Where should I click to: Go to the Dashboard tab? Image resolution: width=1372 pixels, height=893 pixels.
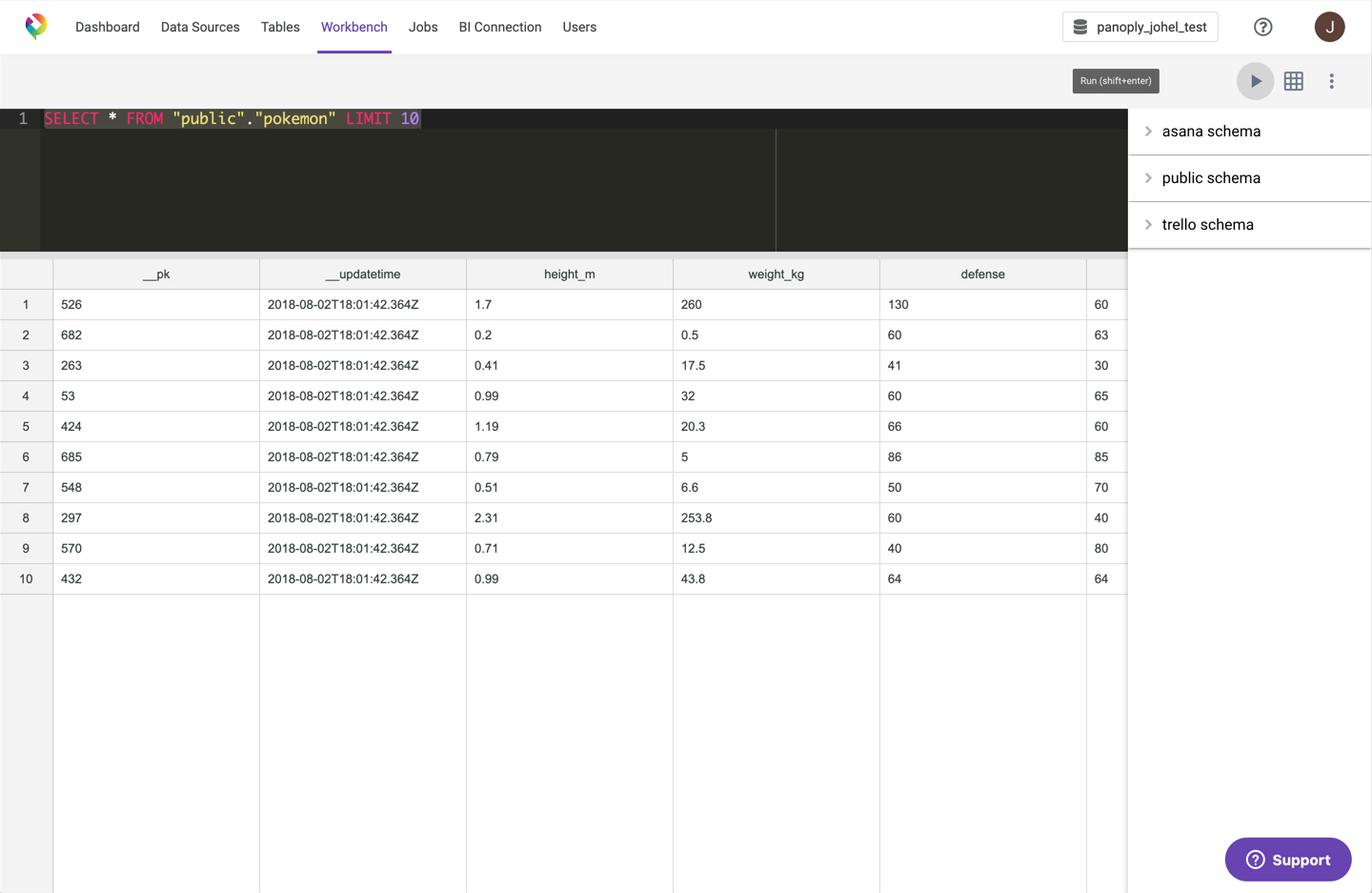click(x=108, y=27)
